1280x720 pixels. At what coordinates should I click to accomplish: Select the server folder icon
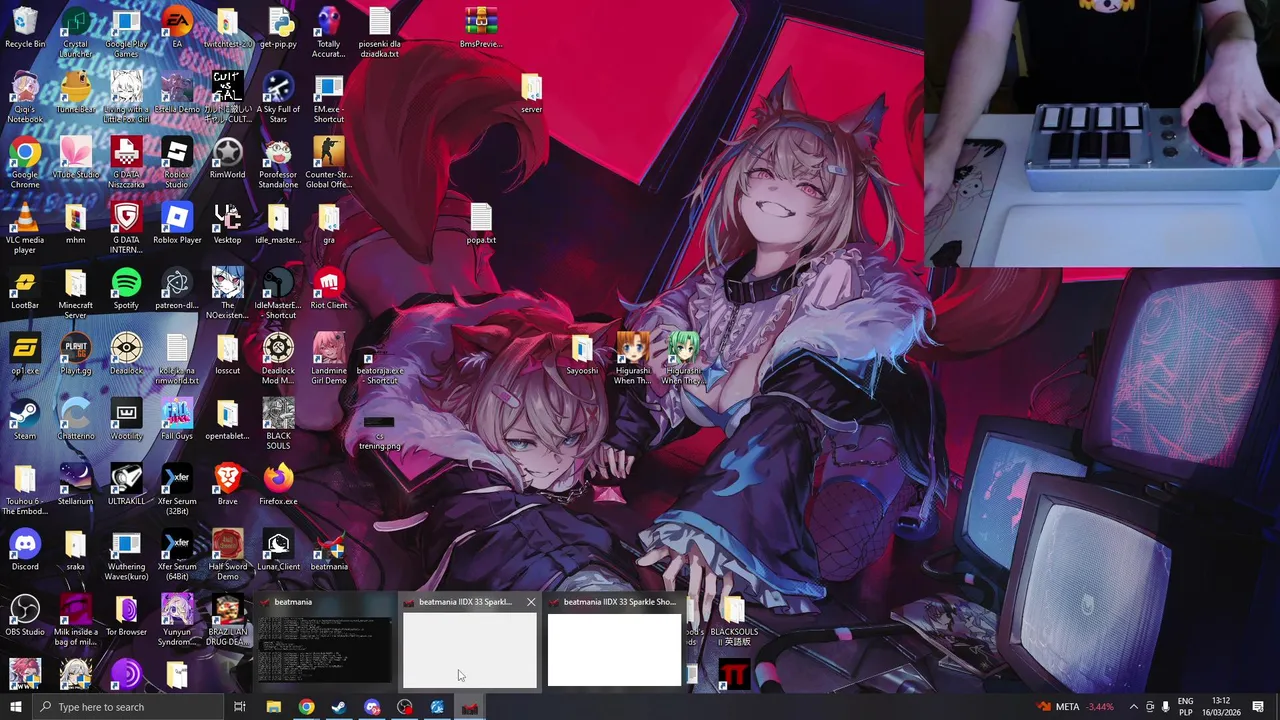point(531,93)
